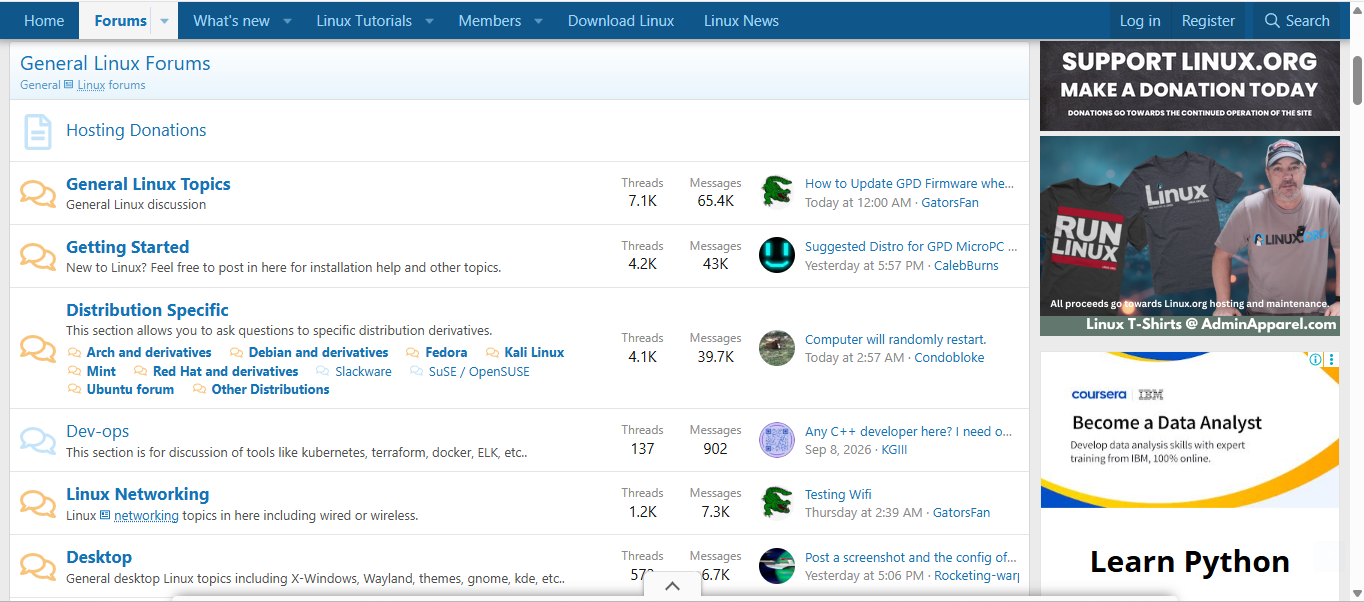Expand the Members dropdown arrow
1364x602 pixels.
coord(538,21)
